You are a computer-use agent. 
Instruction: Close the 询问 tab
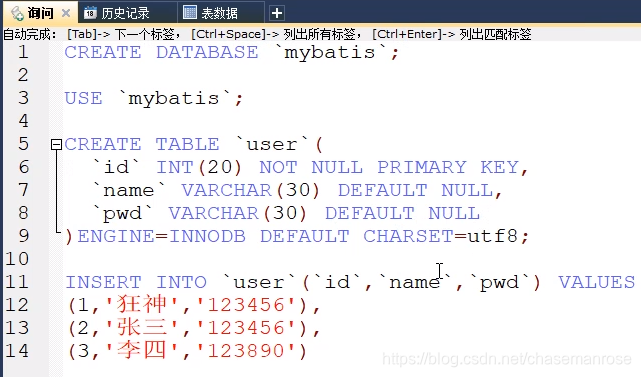tap(65, 13)
